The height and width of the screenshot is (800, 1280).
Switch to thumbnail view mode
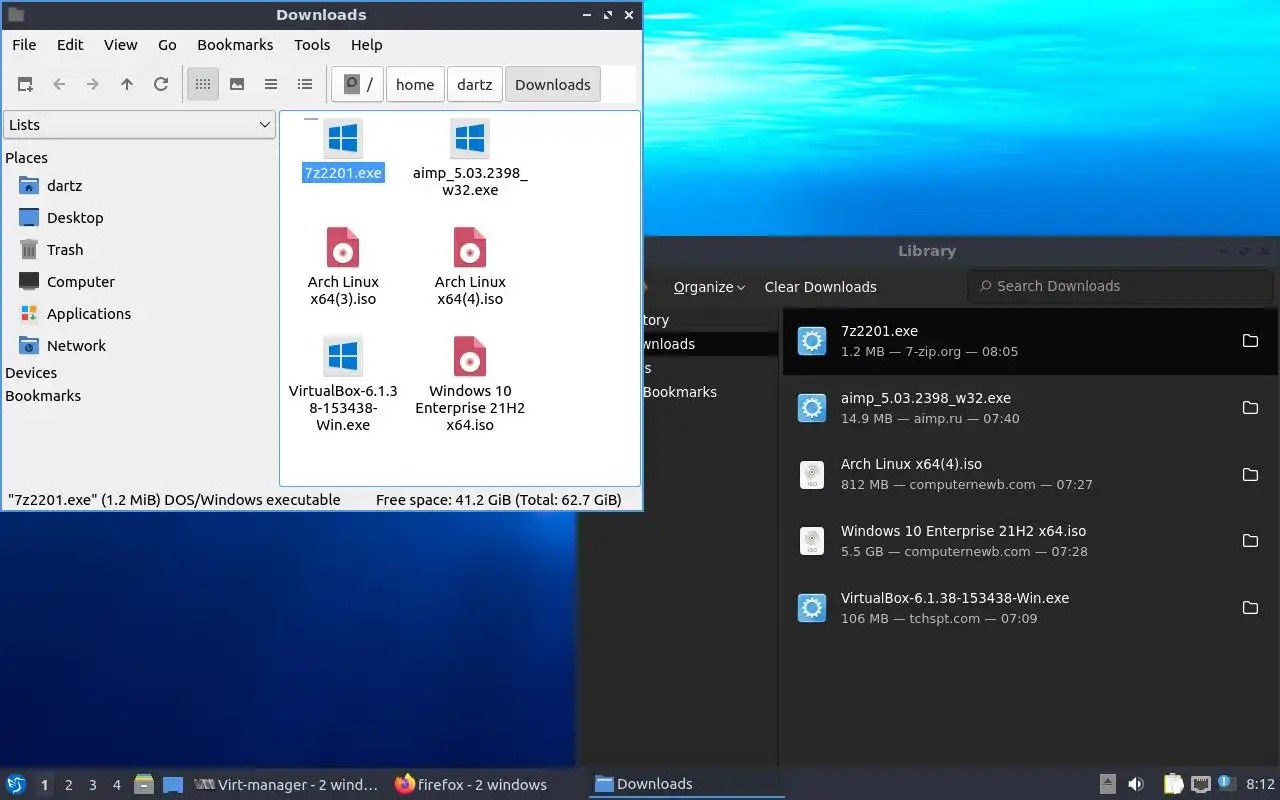coord(237,85)
